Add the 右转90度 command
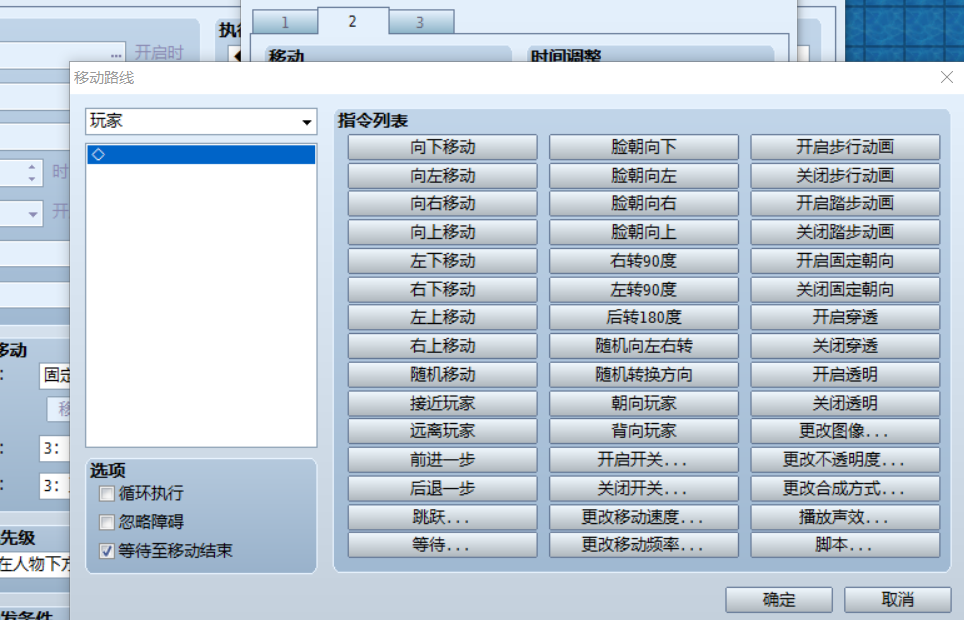This screenshot has height=620, width=964. (x=644, y=261)
